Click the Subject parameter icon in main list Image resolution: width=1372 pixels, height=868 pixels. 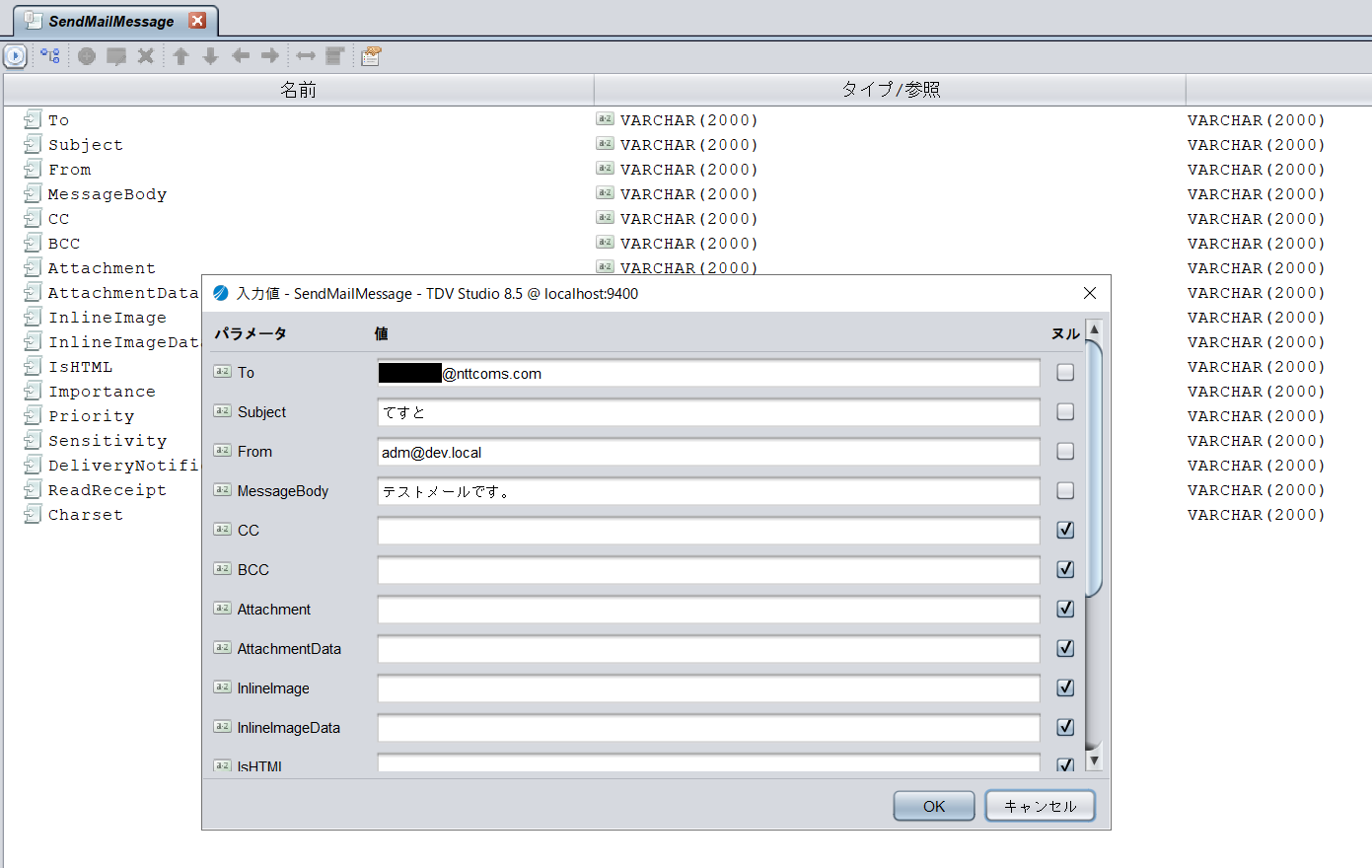coord(33,144)
